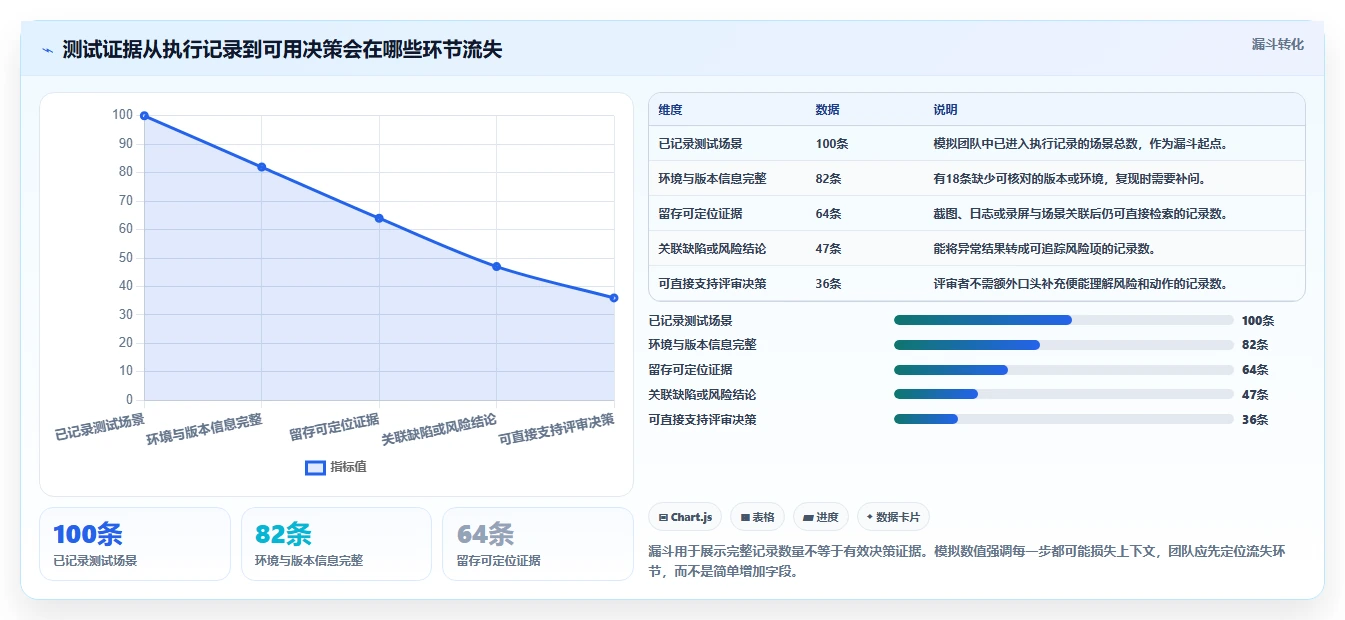
Task: Click progress list value 100条
Action: [x=1258, y=321]
